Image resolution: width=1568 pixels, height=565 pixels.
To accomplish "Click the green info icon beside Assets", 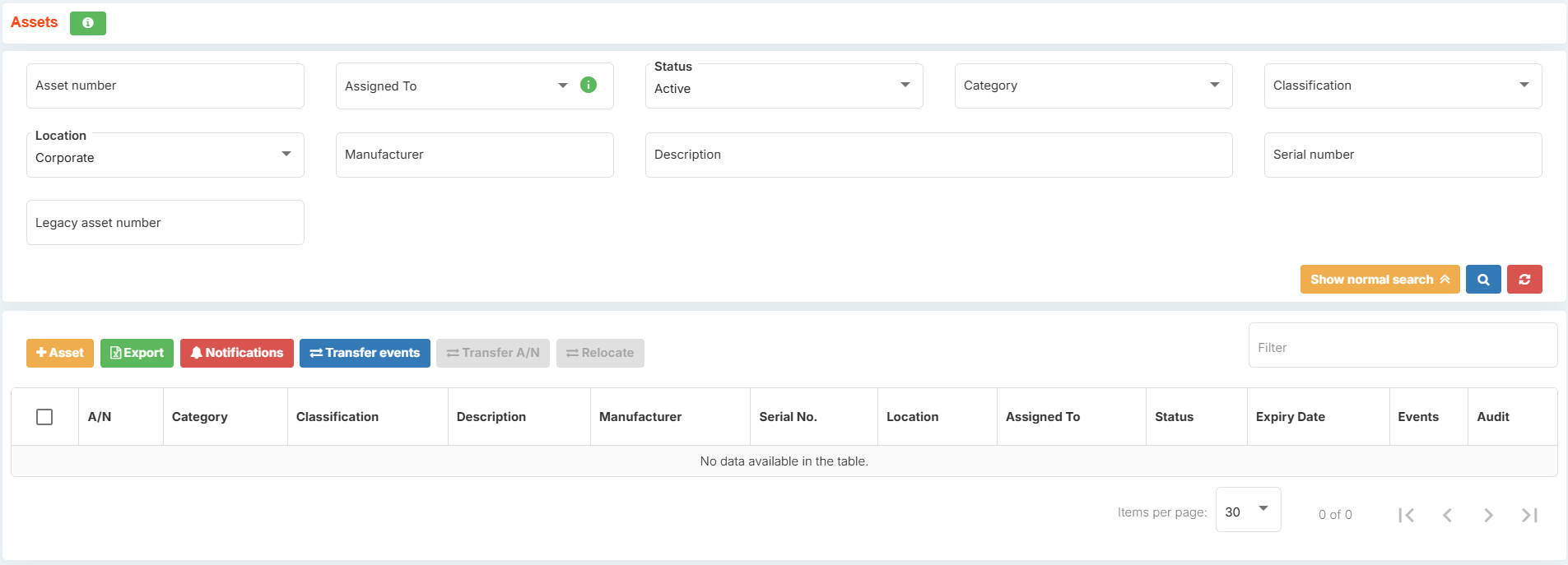I will coord(88,23).
